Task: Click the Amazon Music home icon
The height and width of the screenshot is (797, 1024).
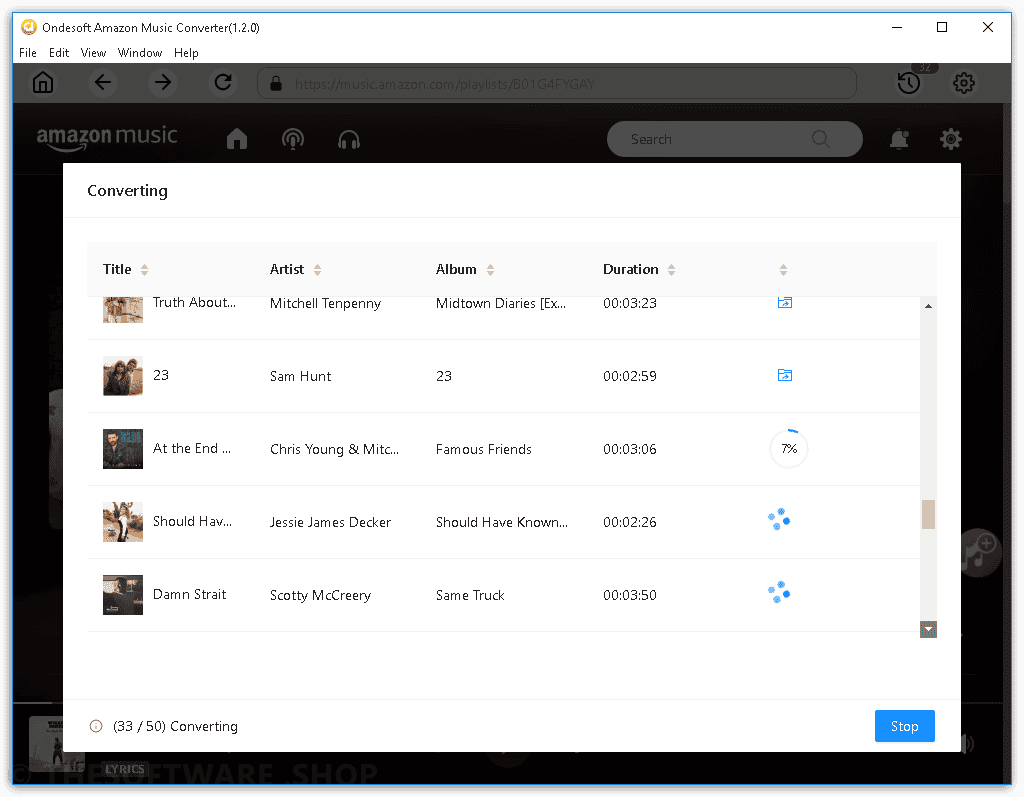Action: pos(237,139)
